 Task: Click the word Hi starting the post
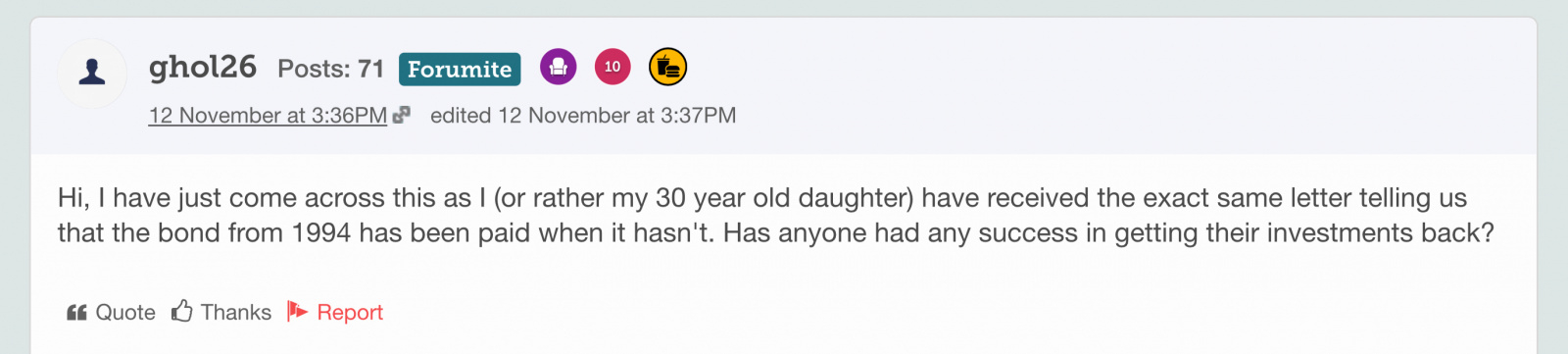pos(74,198)
